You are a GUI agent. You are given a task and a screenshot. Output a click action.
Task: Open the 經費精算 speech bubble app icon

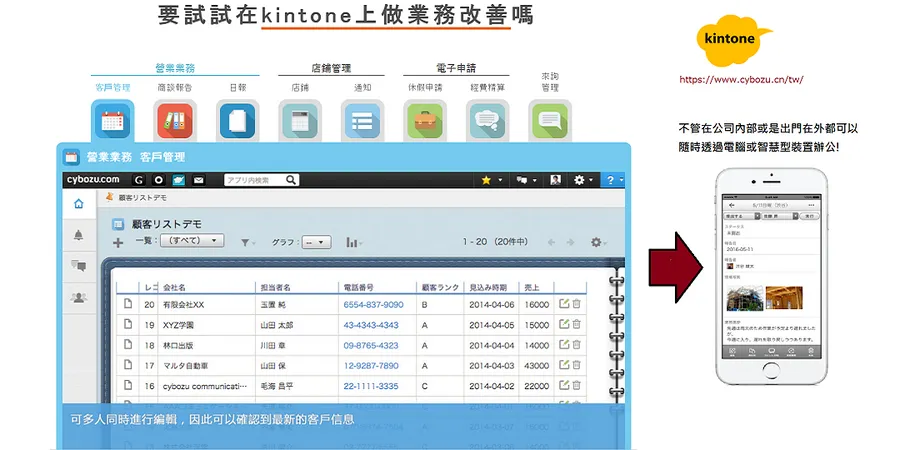point(487,121)
